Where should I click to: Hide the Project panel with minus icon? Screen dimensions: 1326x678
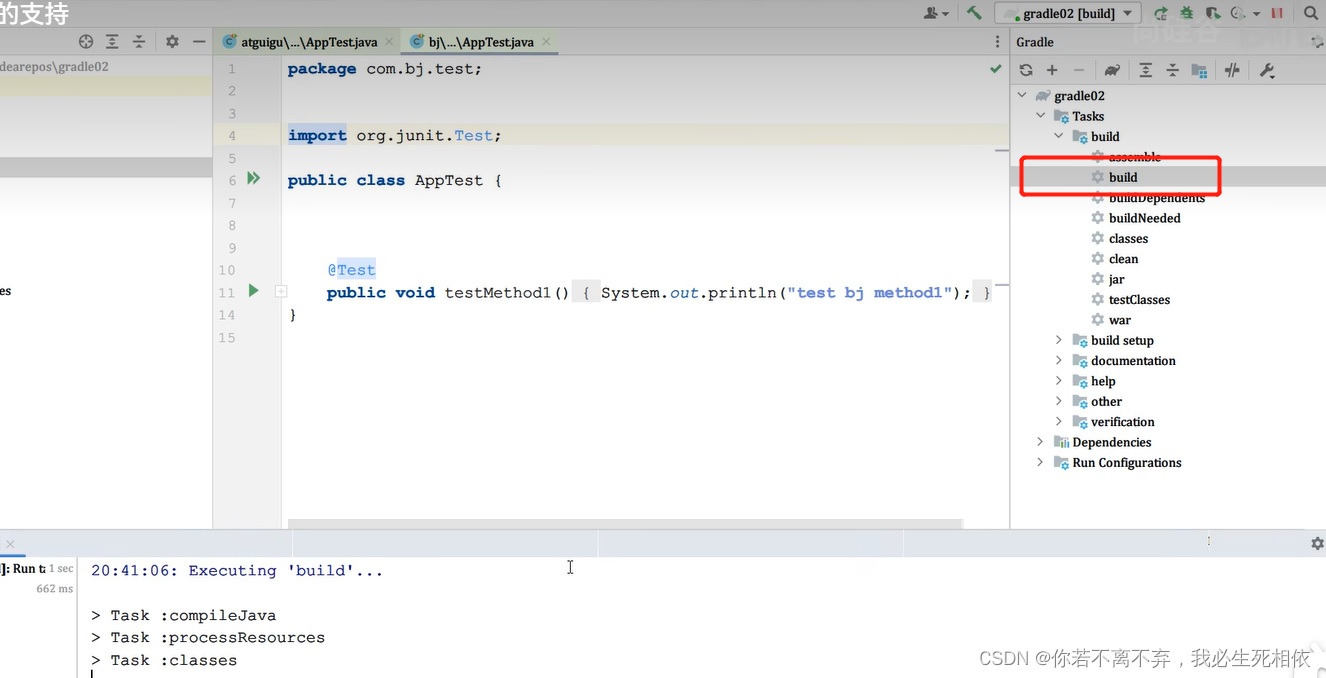pyautogui.click(x=199, y=41)
